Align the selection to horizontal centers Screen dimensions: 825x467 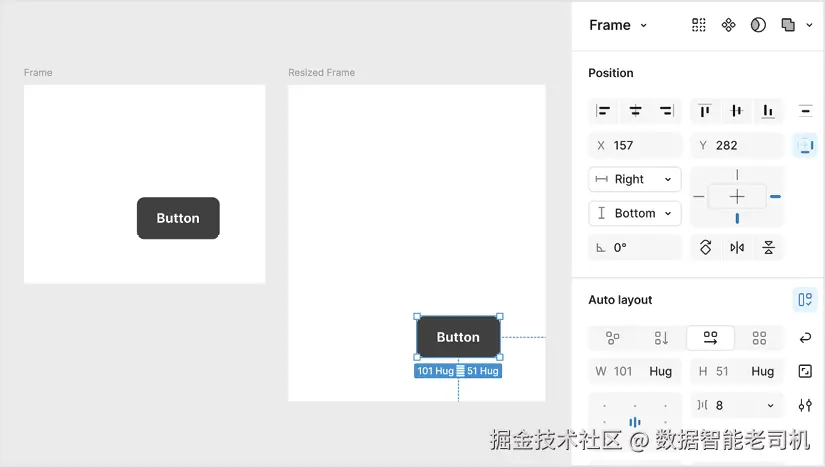(x=635, y=110)
